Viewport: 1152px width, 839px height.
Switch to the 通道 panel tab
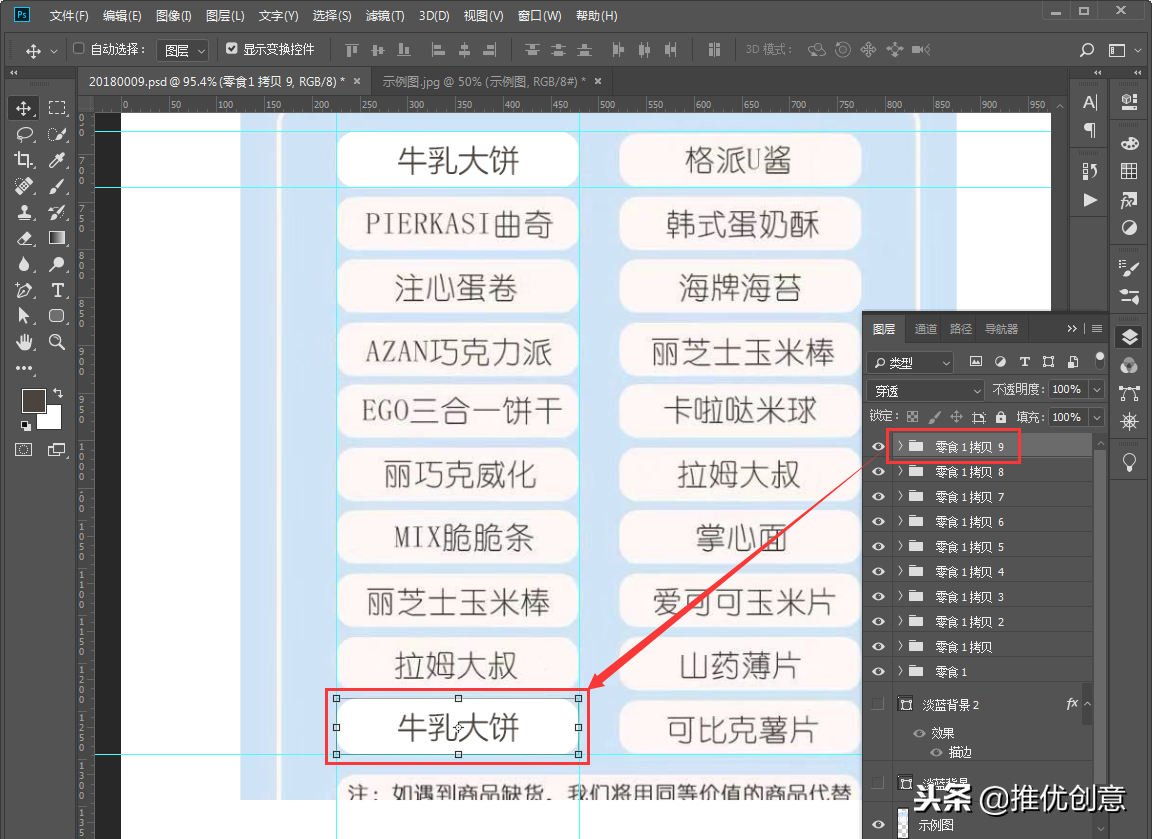pos(925,329)
